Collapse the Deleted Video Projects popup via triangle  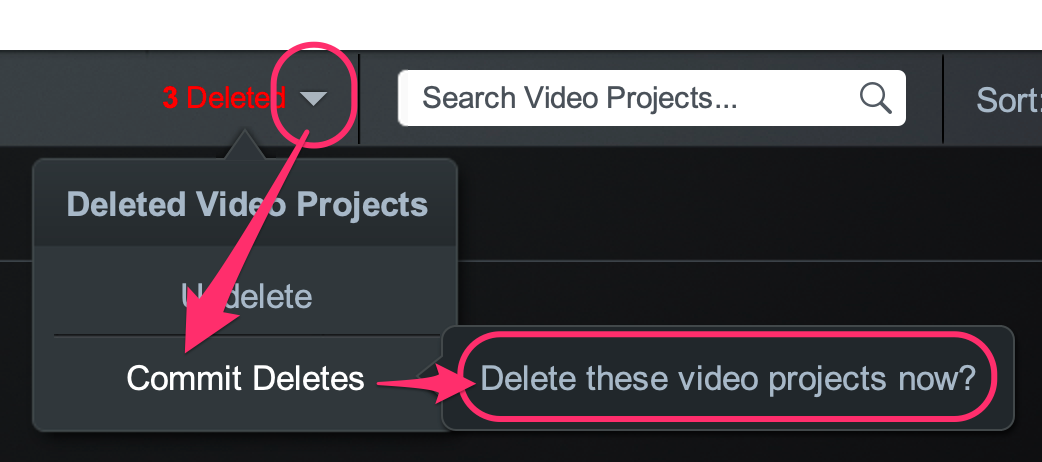pos(314,98)
